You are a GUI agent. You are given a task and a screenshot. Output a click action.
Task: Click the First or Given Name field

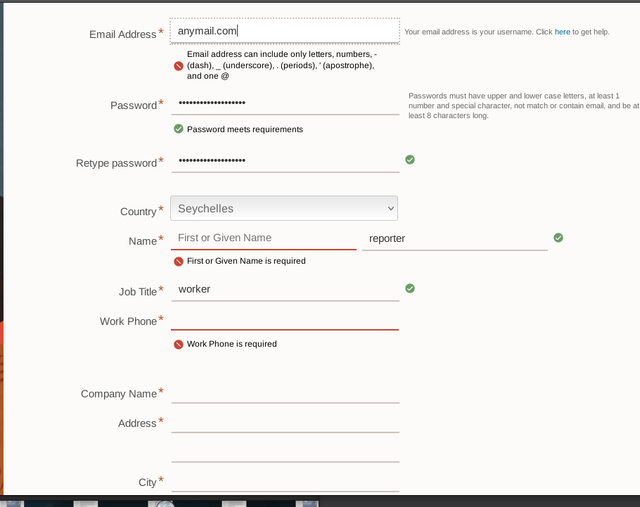click(264, 238)
